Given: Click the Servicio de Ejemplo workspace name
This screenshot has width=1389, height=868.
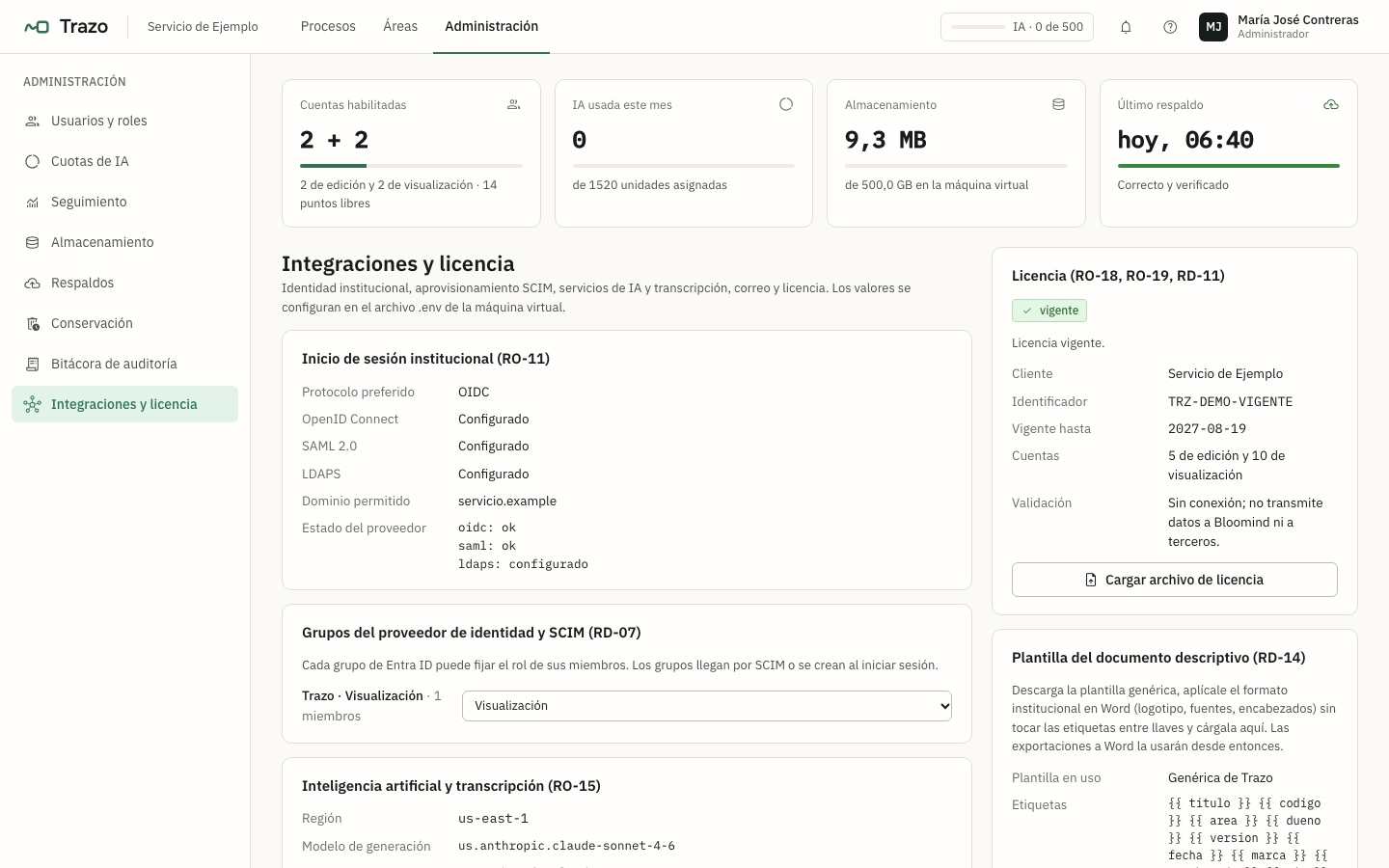Looking at the screenshot, I should click(x=203, y=27).
